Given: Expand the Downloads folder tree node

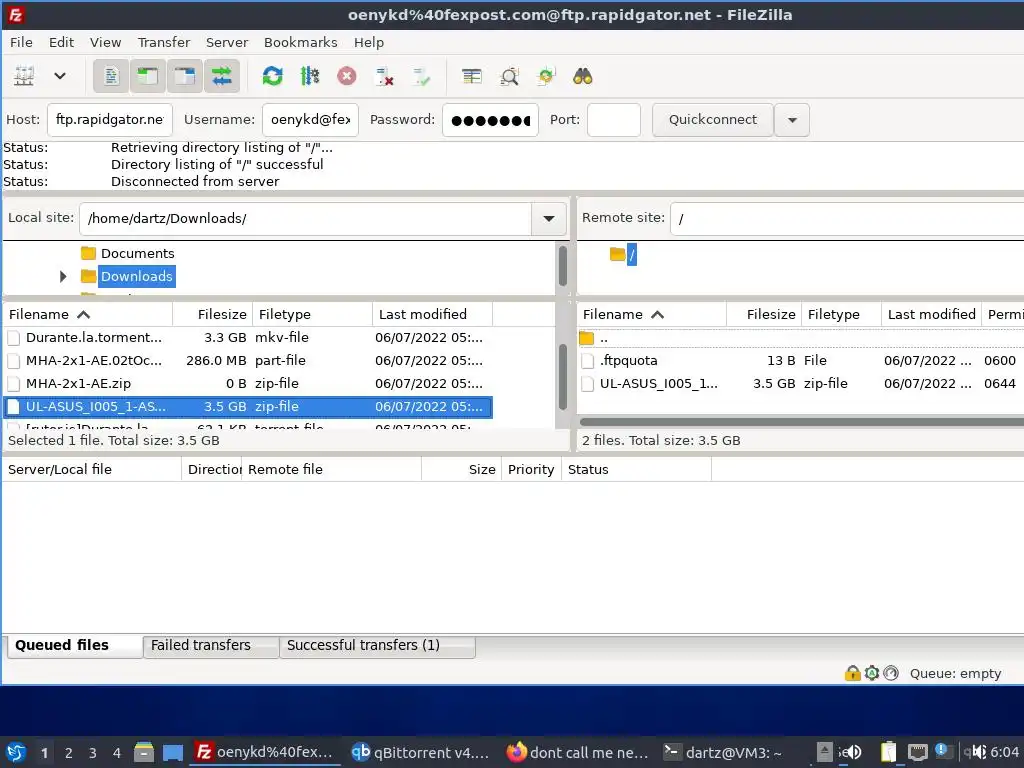Looking at the screenshot, I should tap(63, 277).
